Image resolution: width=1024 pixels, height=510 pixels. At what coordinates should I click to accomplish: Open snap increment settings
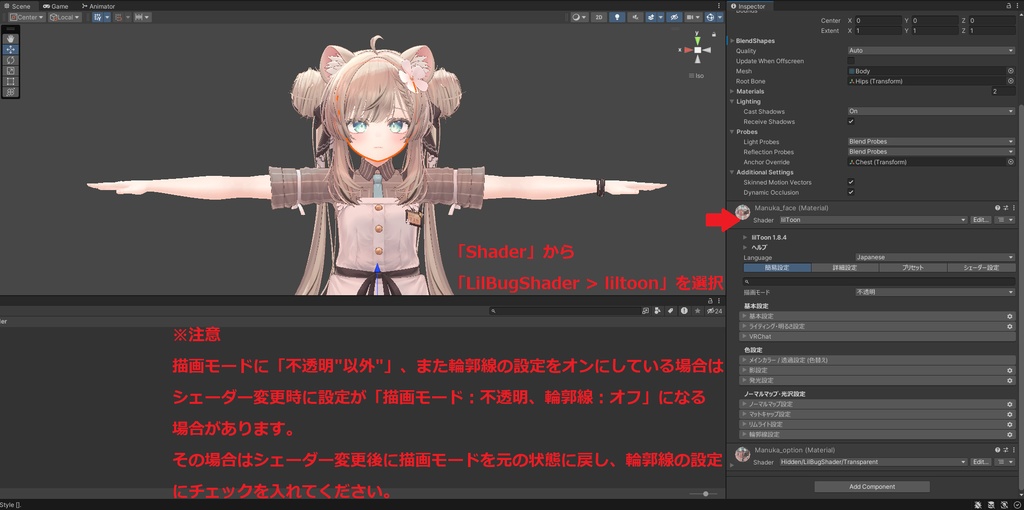(x=142, y=17)
